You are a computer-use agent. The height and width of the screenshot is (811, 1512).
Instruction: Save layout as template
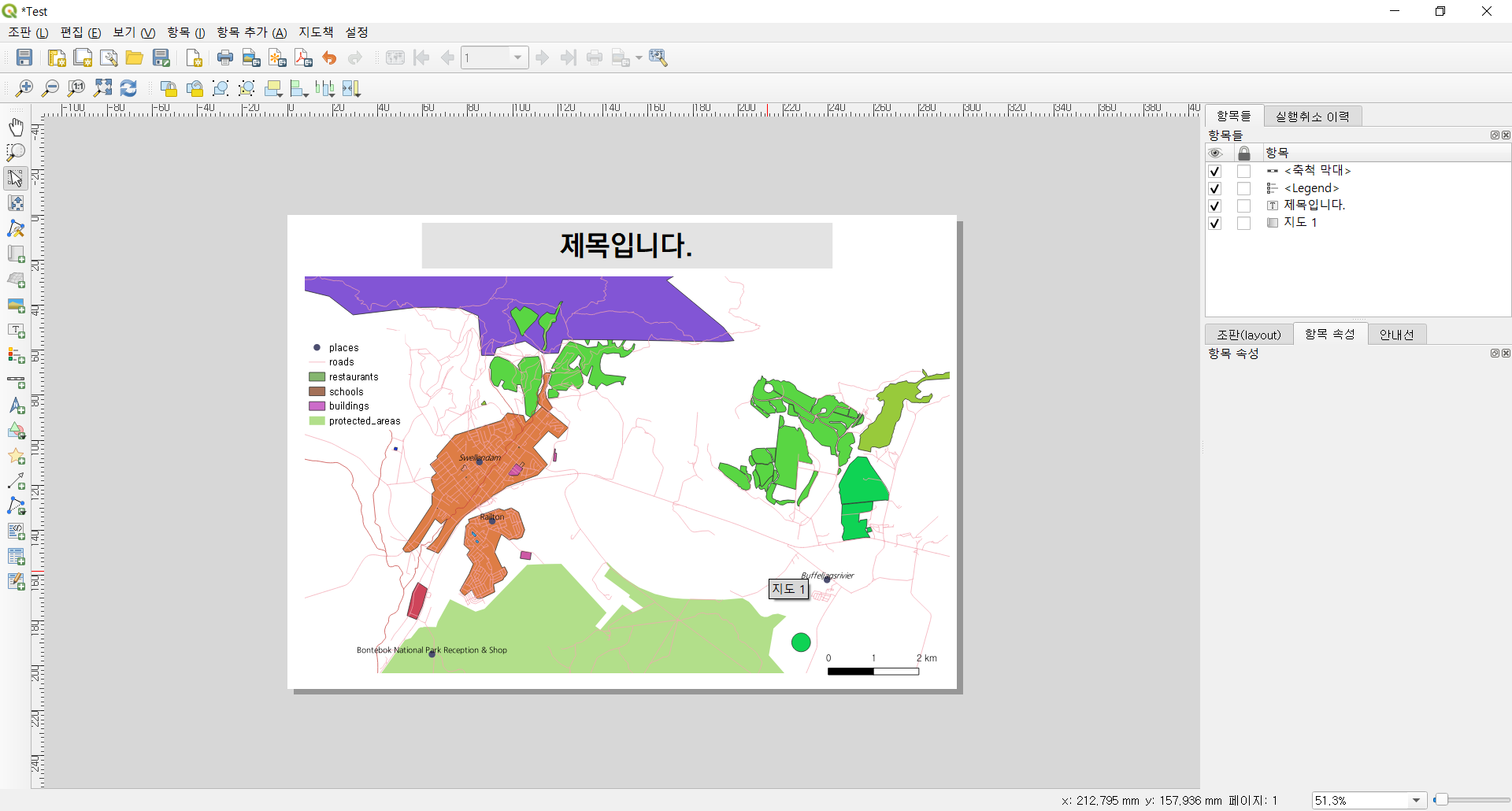[x=161, y=57]
